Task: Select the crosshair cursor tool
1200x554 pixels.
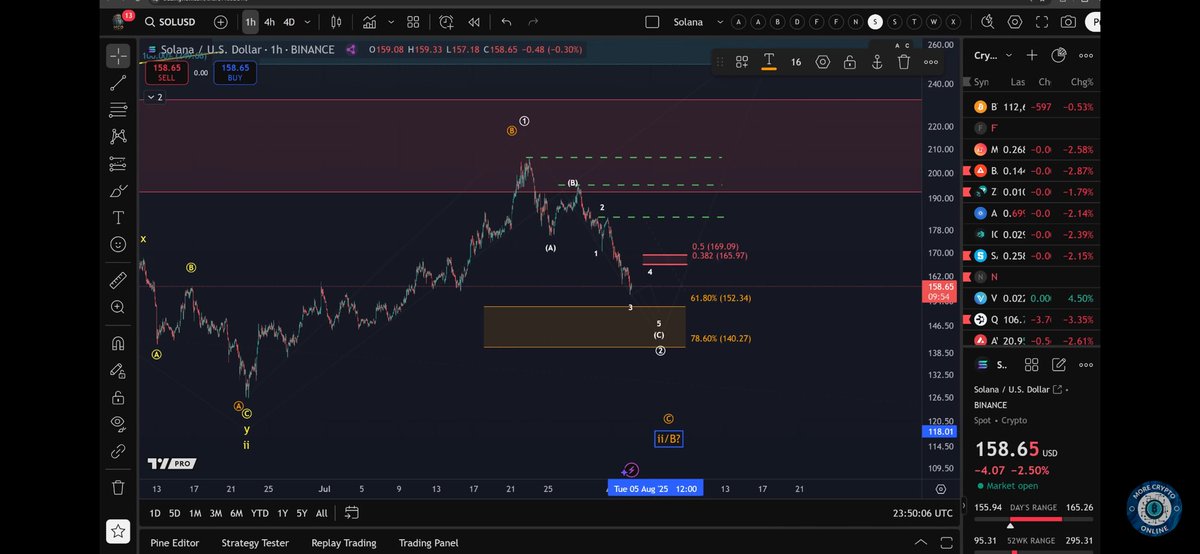Action: click(x=118, y=56)
